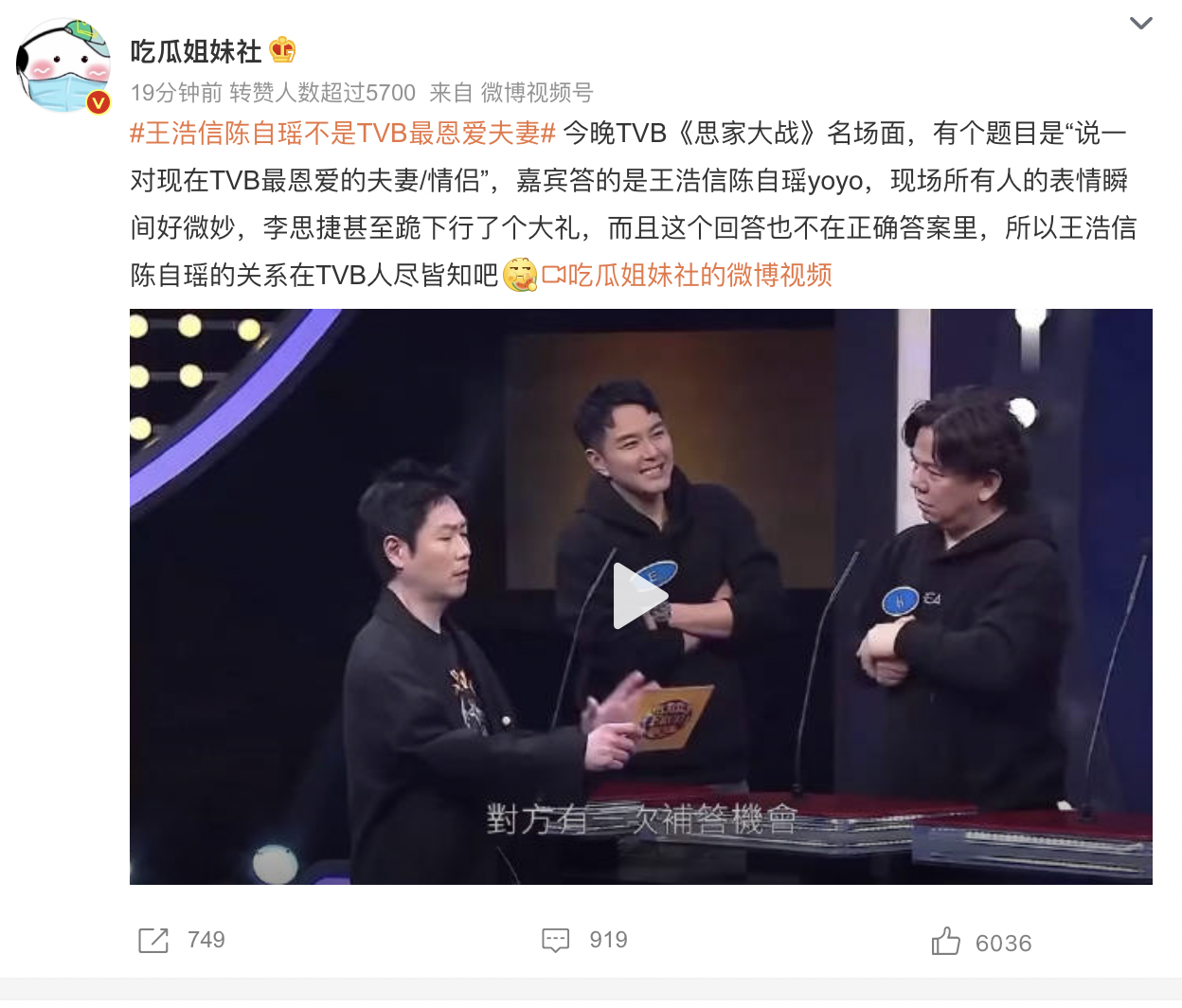Open the post options chevron menu
Image resolution: width=1182 pixels, height=1008 pixels.
pos(1140,23)
